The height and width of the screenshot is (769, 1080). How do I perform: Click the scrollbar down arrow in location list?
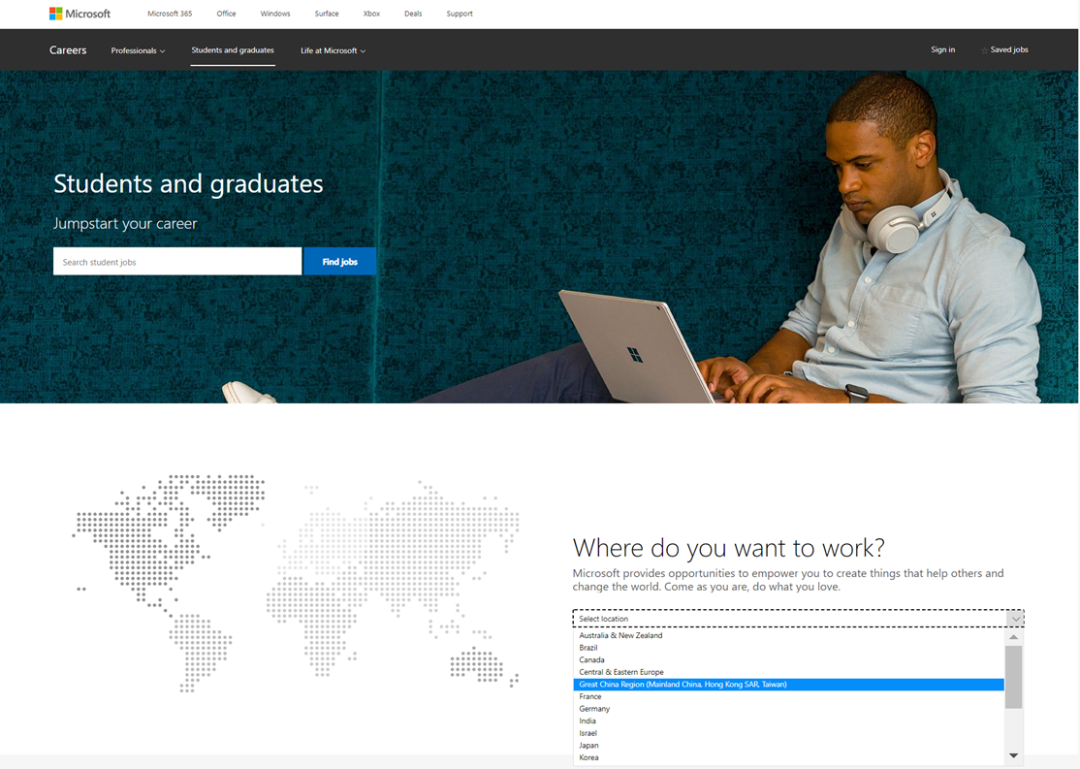1013,755
